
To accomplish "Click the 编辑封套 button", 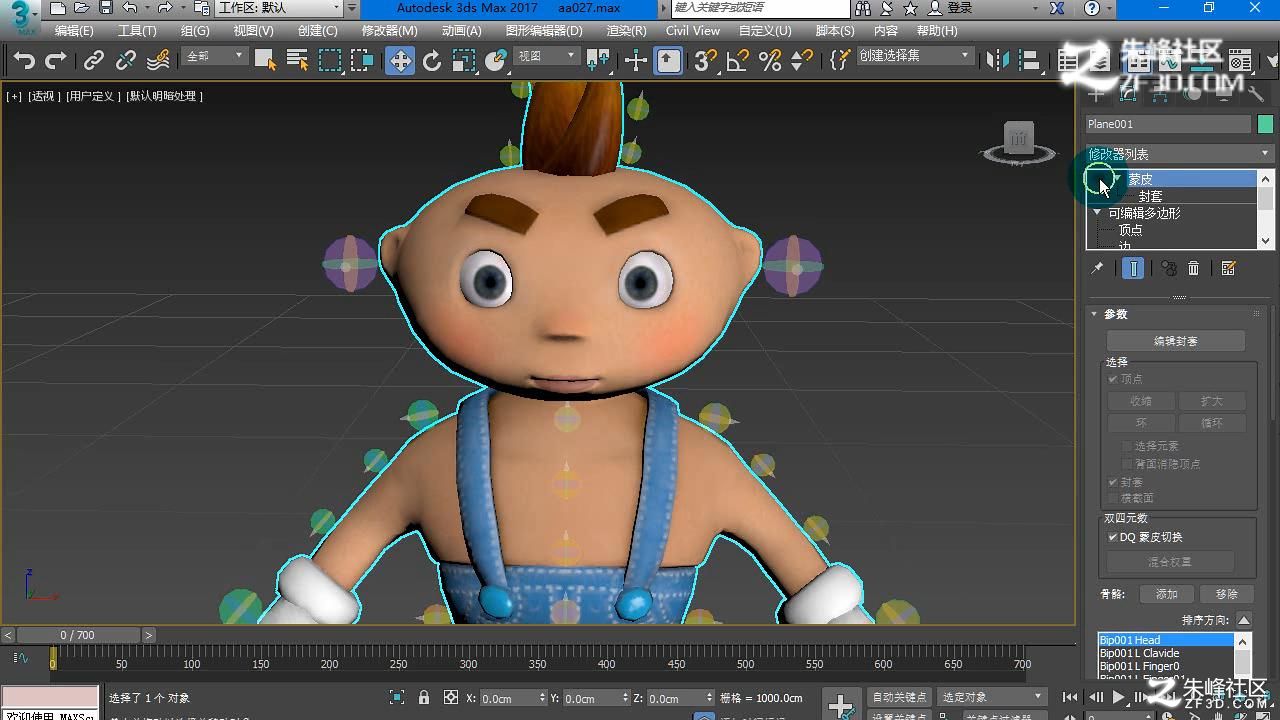I will point(1175,341).
